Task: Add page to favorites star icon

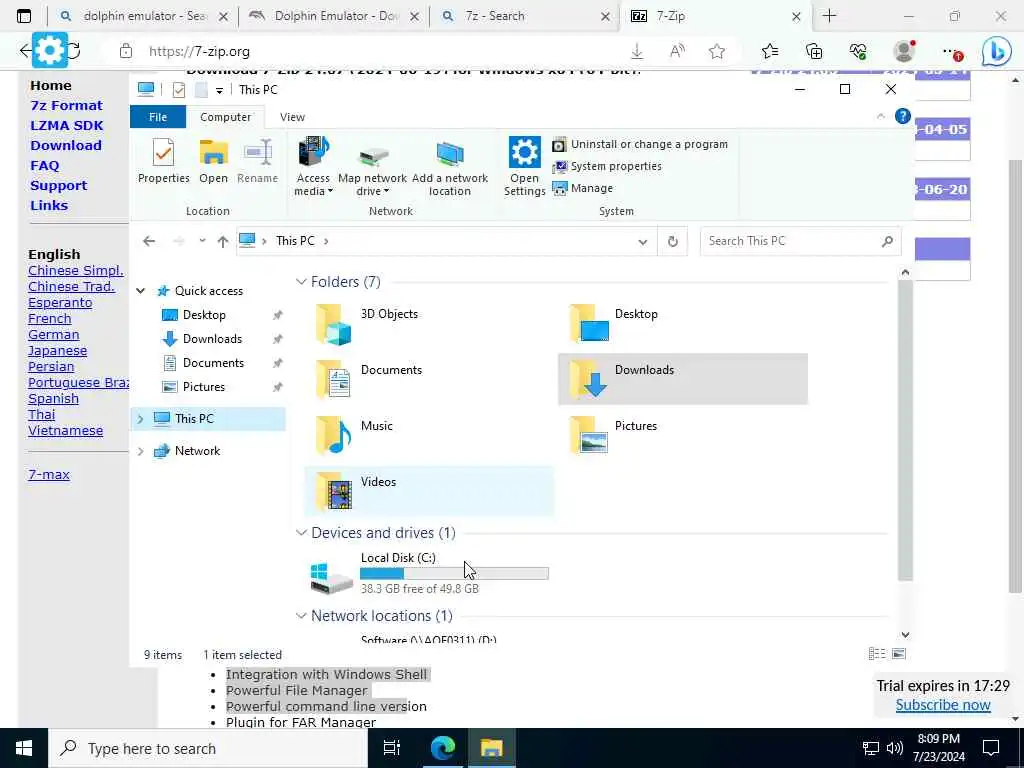Action: pos(717,52)
